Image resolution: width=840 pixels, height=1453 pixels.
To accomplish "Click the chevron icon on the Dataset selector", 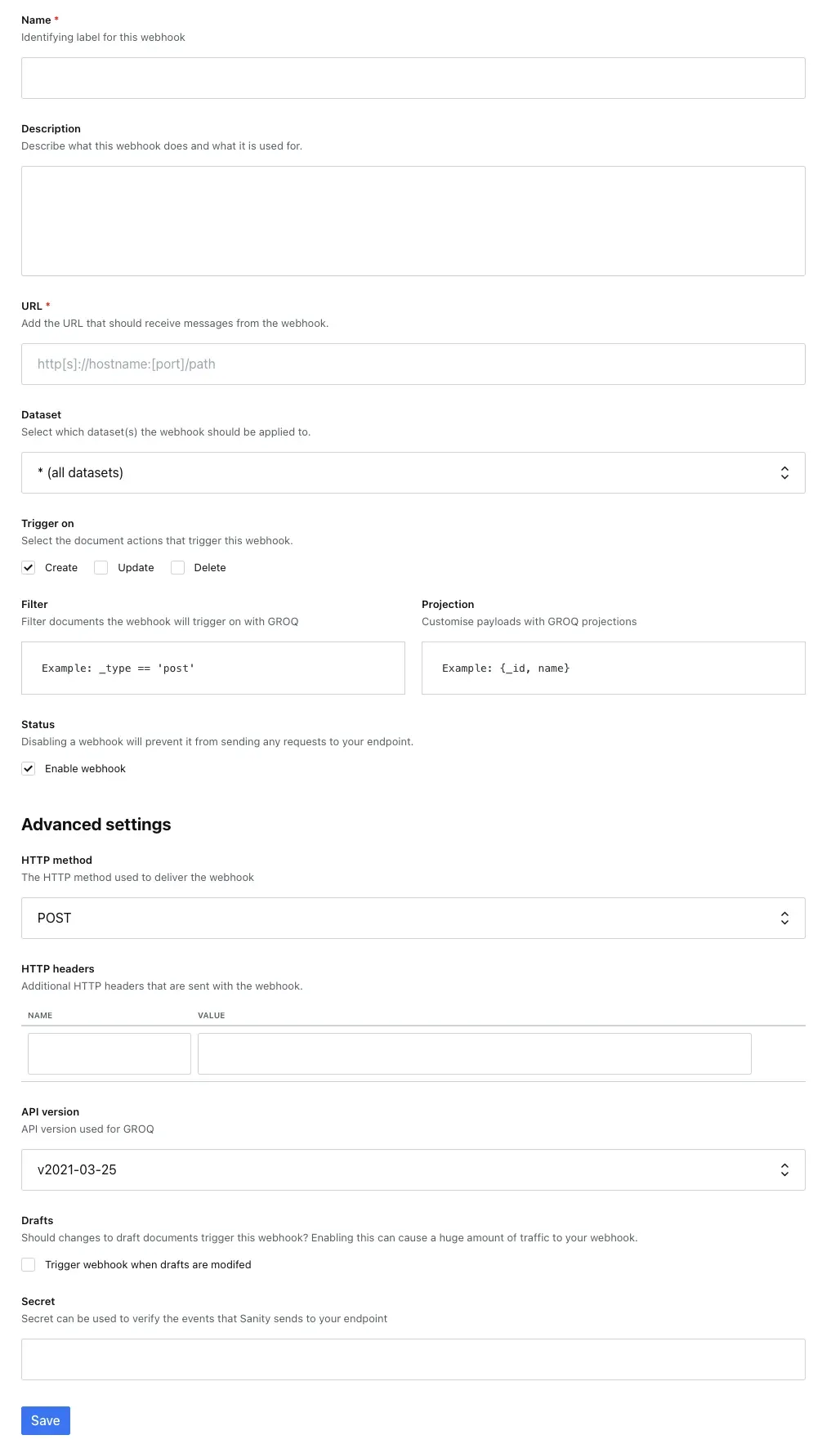I will pos(784,472).
